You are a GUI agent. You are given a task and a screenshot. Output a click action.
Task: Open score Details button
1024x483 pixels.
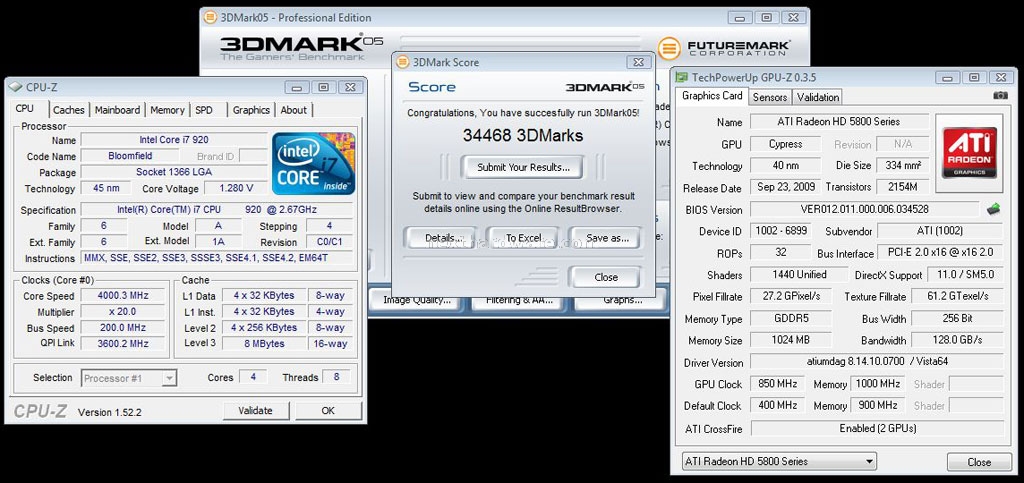[x=441, y=238]
